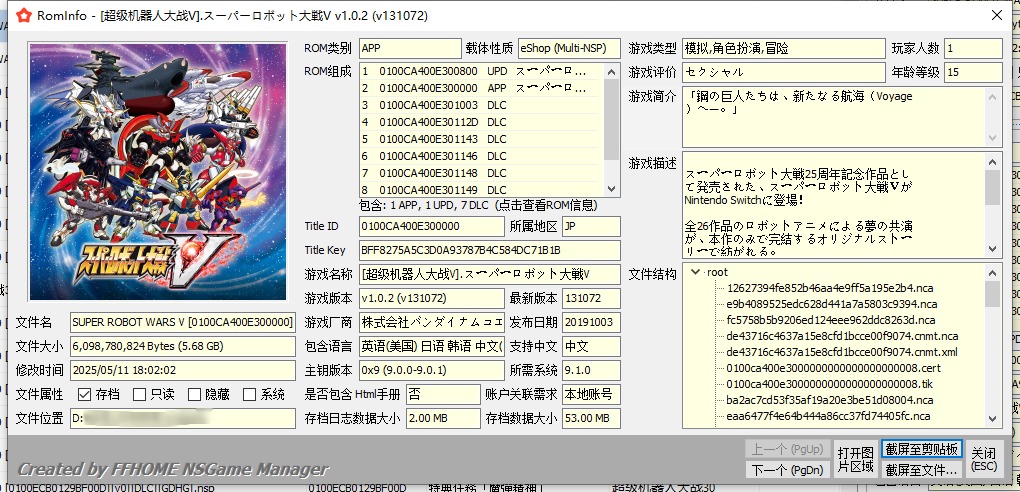Click up arrow of file structure scrollbar
The image size is (1020, 492).
[x=992, y=272]
